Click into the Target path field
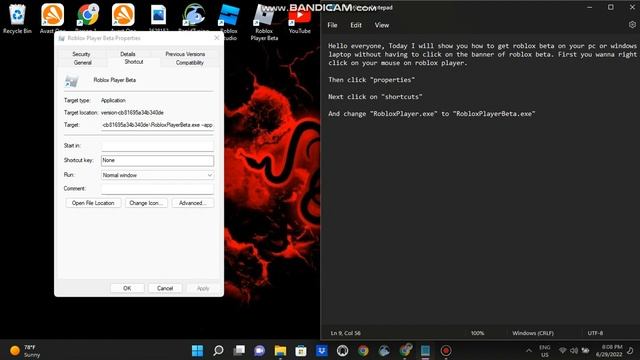640x360 pixels. tap(157, 125)
